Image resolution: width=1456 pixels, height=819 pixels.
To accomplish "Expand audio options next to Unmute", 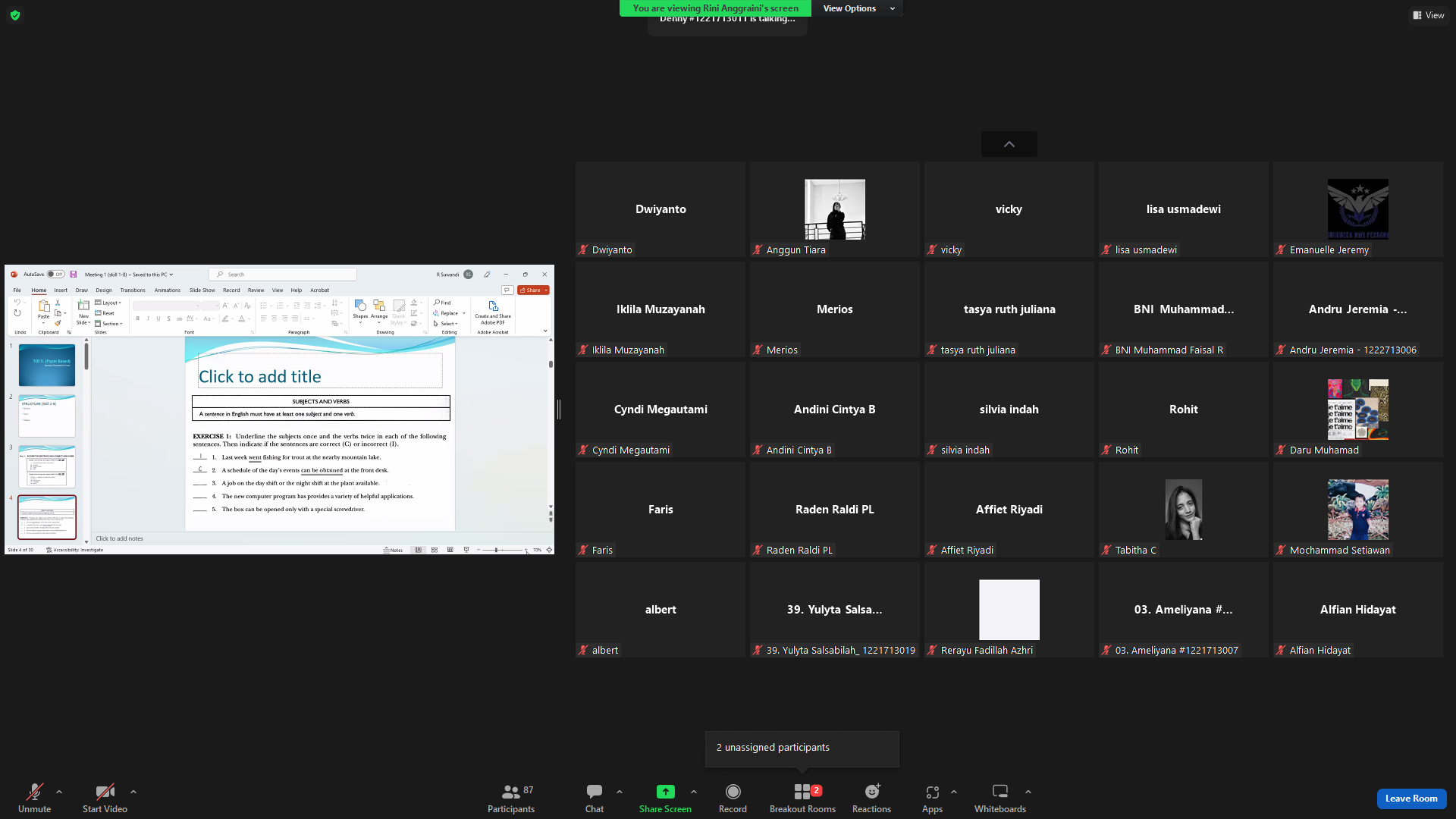I will coord(59,792).
